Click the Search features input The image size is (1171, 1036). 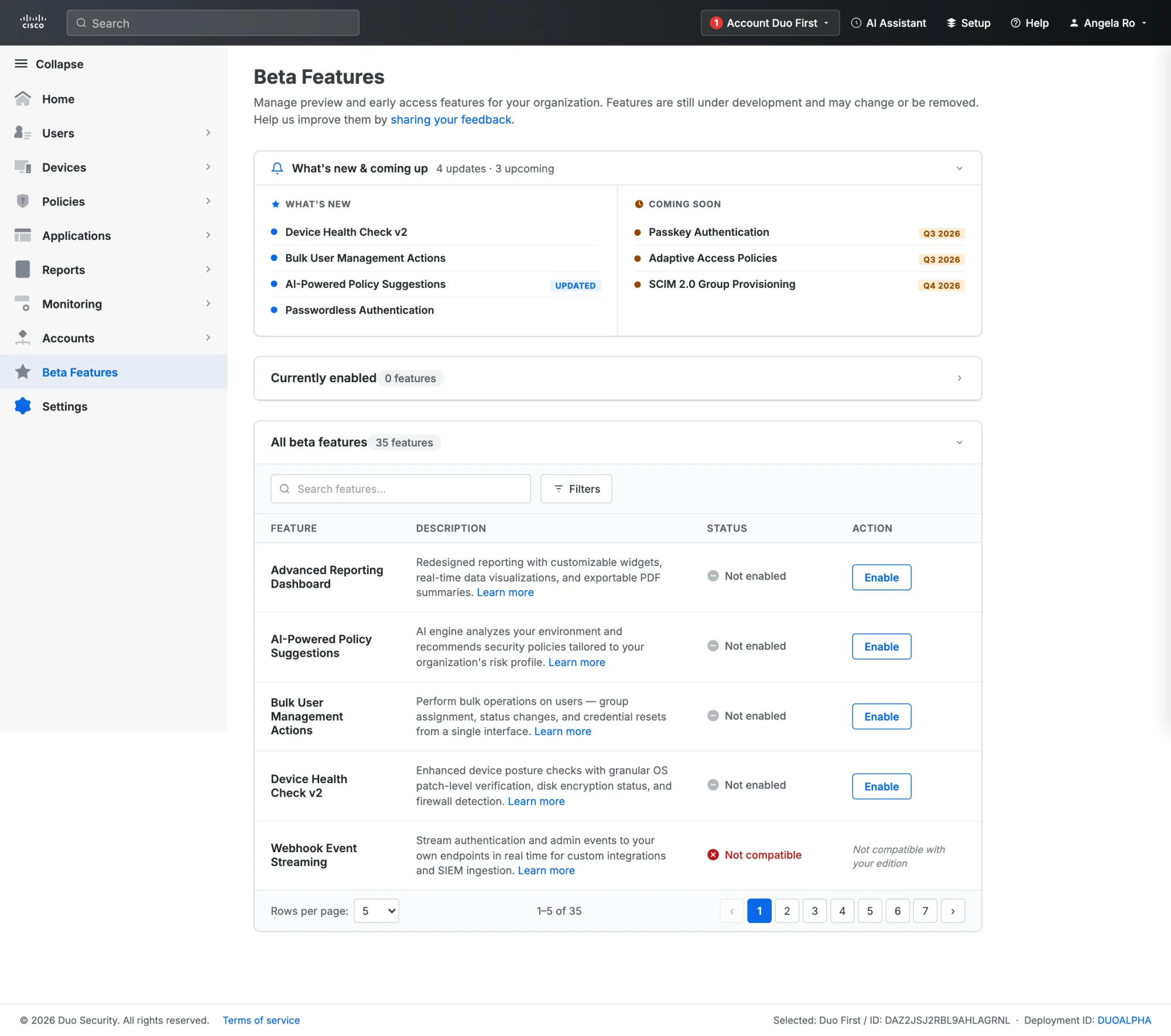pos(400,489)
